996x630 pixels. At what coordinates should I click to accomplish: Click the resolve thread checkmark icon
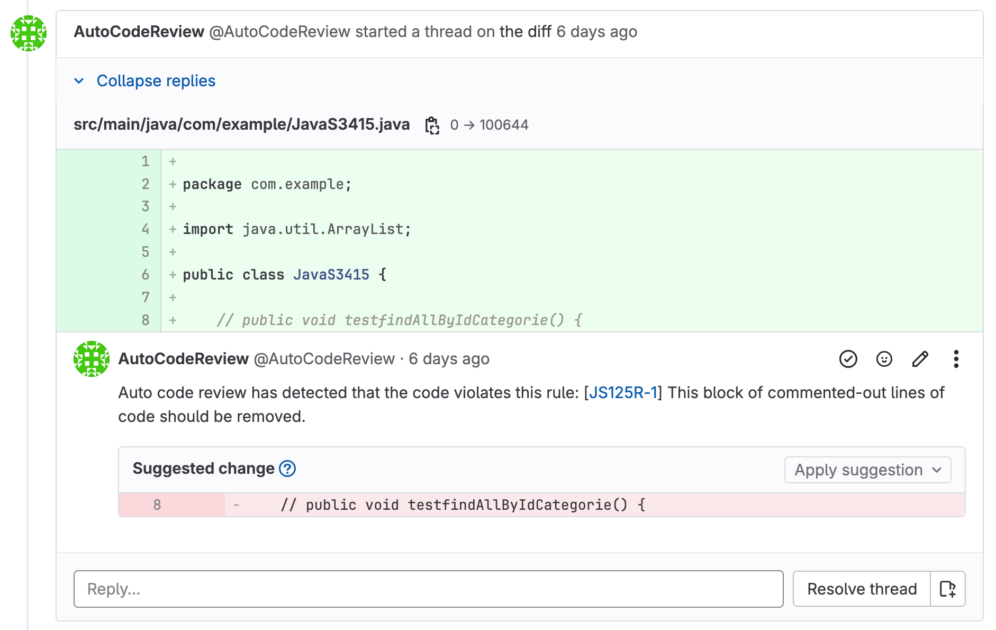[x=848, y=359]
